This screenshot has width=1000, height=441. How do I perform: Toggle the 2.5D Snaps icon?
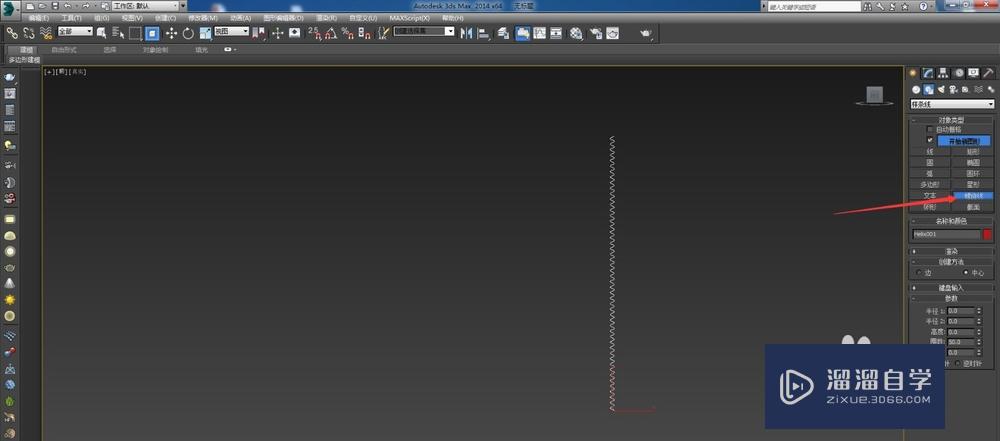point(314,33)
